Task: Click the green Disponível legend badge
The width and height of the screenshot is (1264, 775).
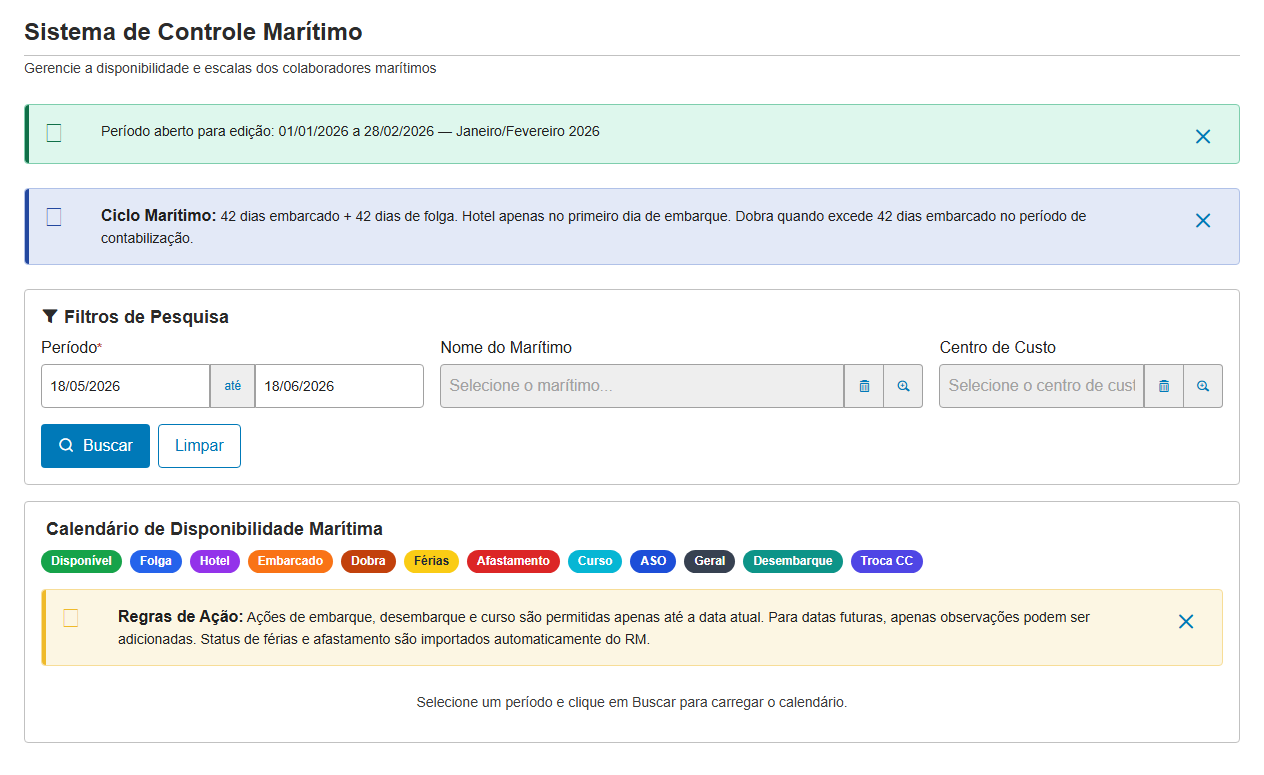Action: [x=81, y=561]
